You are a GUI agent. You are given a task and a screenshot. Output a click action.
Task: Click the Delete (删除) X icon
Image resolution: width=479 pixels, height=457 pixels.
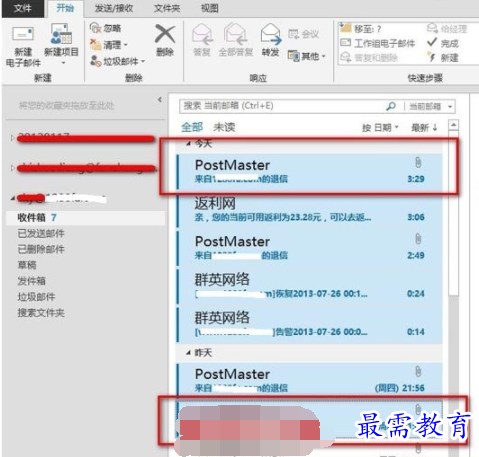pos(165,34)
